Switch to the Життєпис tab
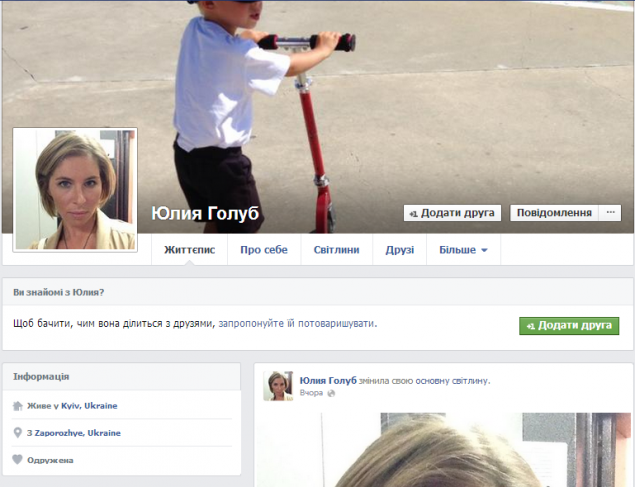Image resolution: width=635 pixels, height=487 pixels. click(x=189, y=250)
